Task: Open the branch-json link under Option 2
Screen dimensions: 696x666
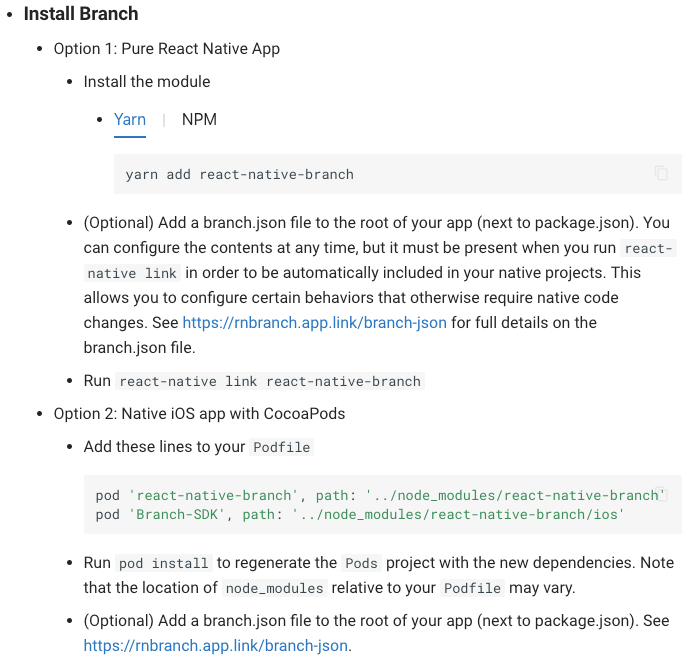Action: point(216,646)
